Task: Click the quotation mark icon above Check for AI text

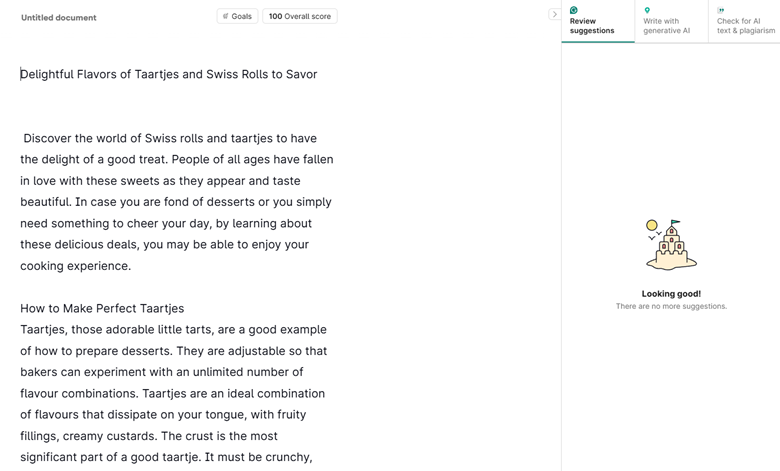Action: pos(721,10)
